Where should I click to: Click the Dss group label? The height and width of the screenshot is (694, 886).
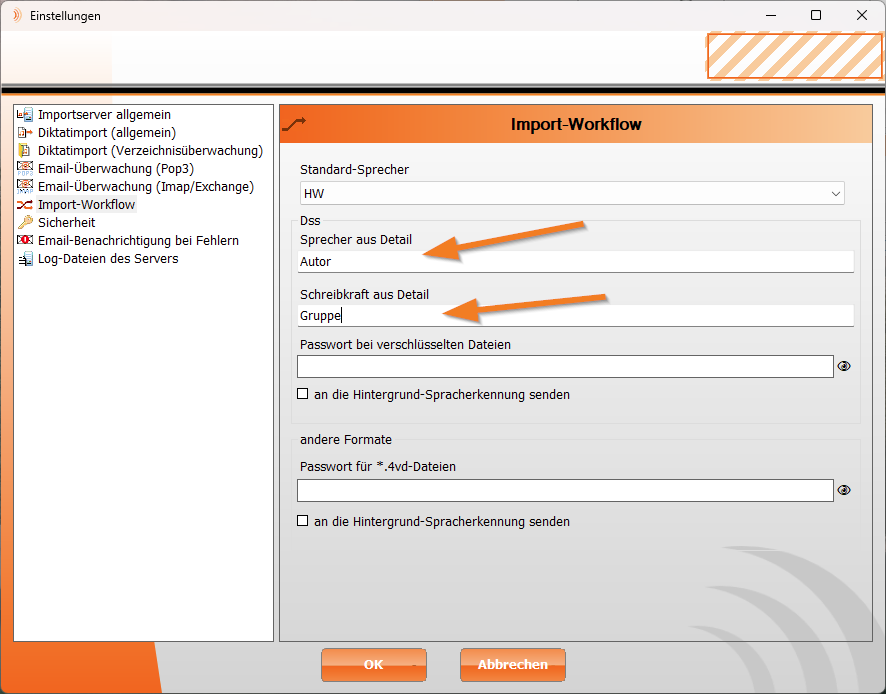(310, 220)
